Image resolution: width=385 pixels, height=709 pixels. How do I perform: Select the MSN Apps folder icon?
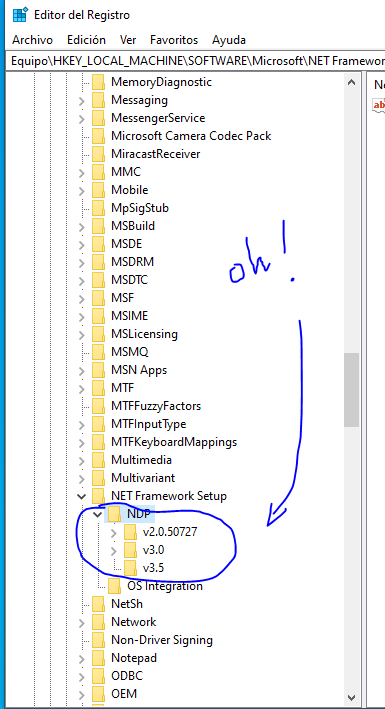(98, 370)
